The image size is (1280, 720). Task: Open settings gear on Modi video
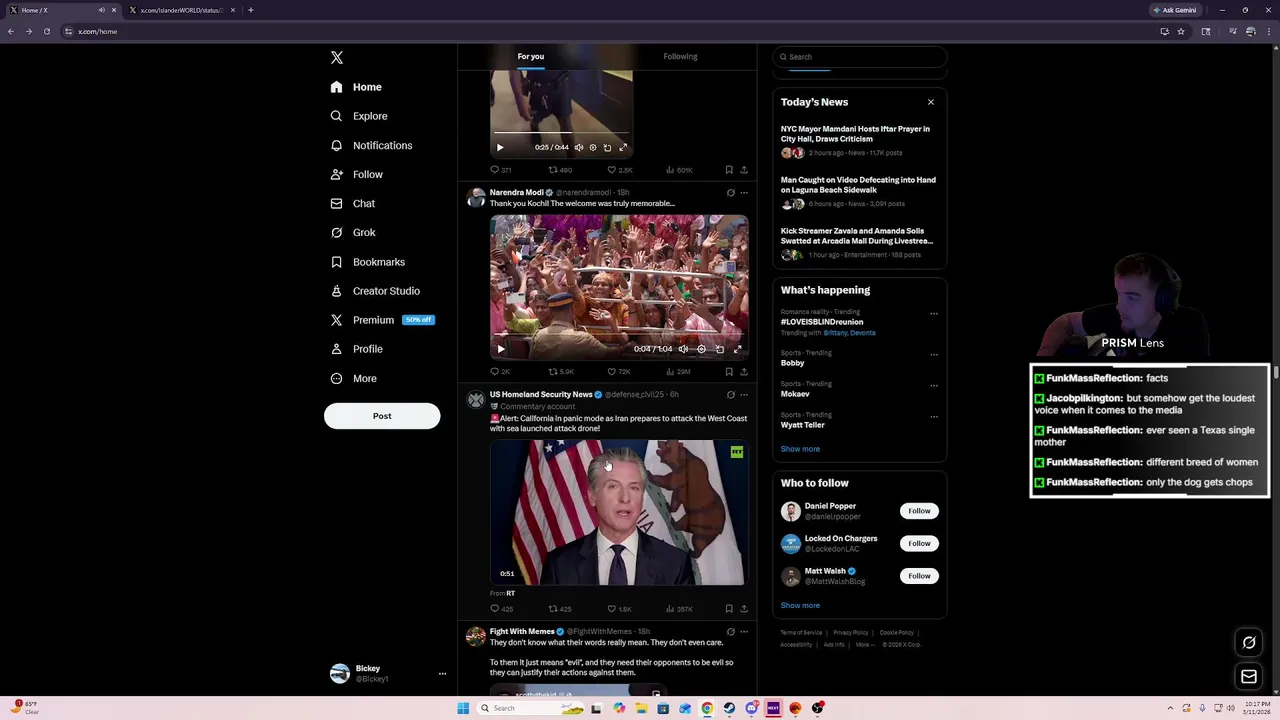coord(701,349)
